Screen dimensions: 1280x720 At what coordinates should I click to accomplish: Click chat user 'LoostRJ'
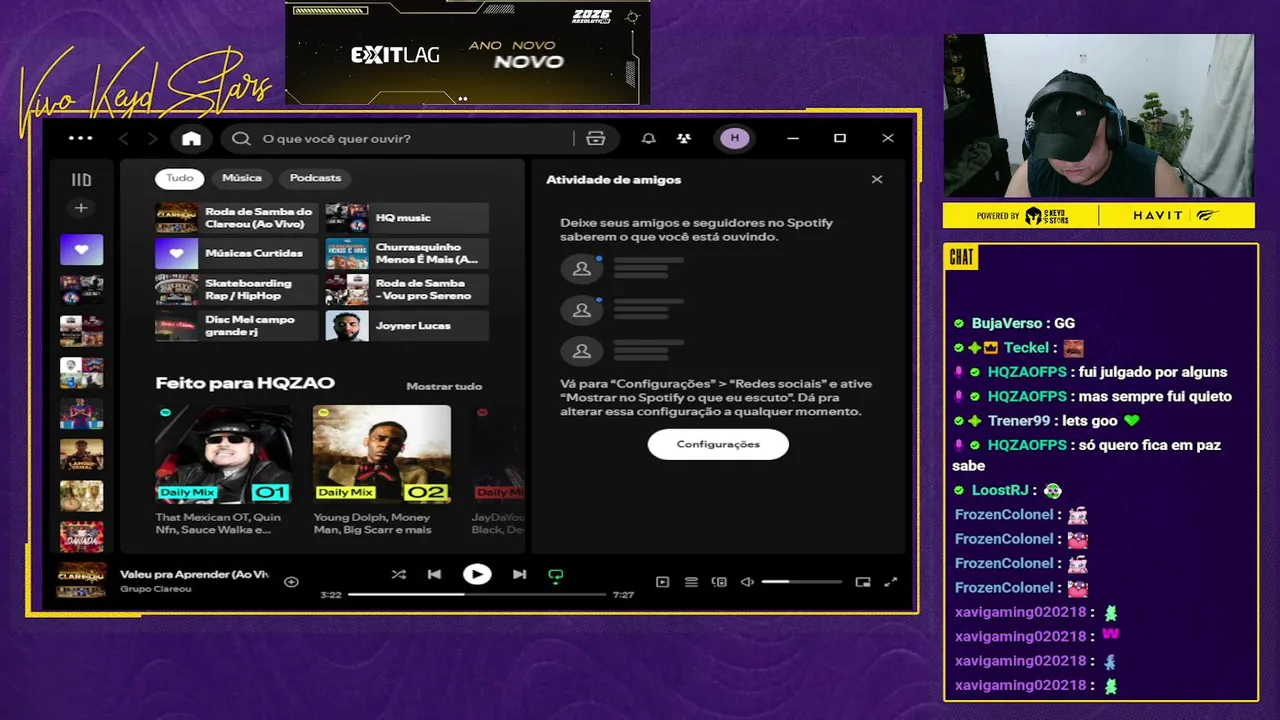coord(1000,490)
